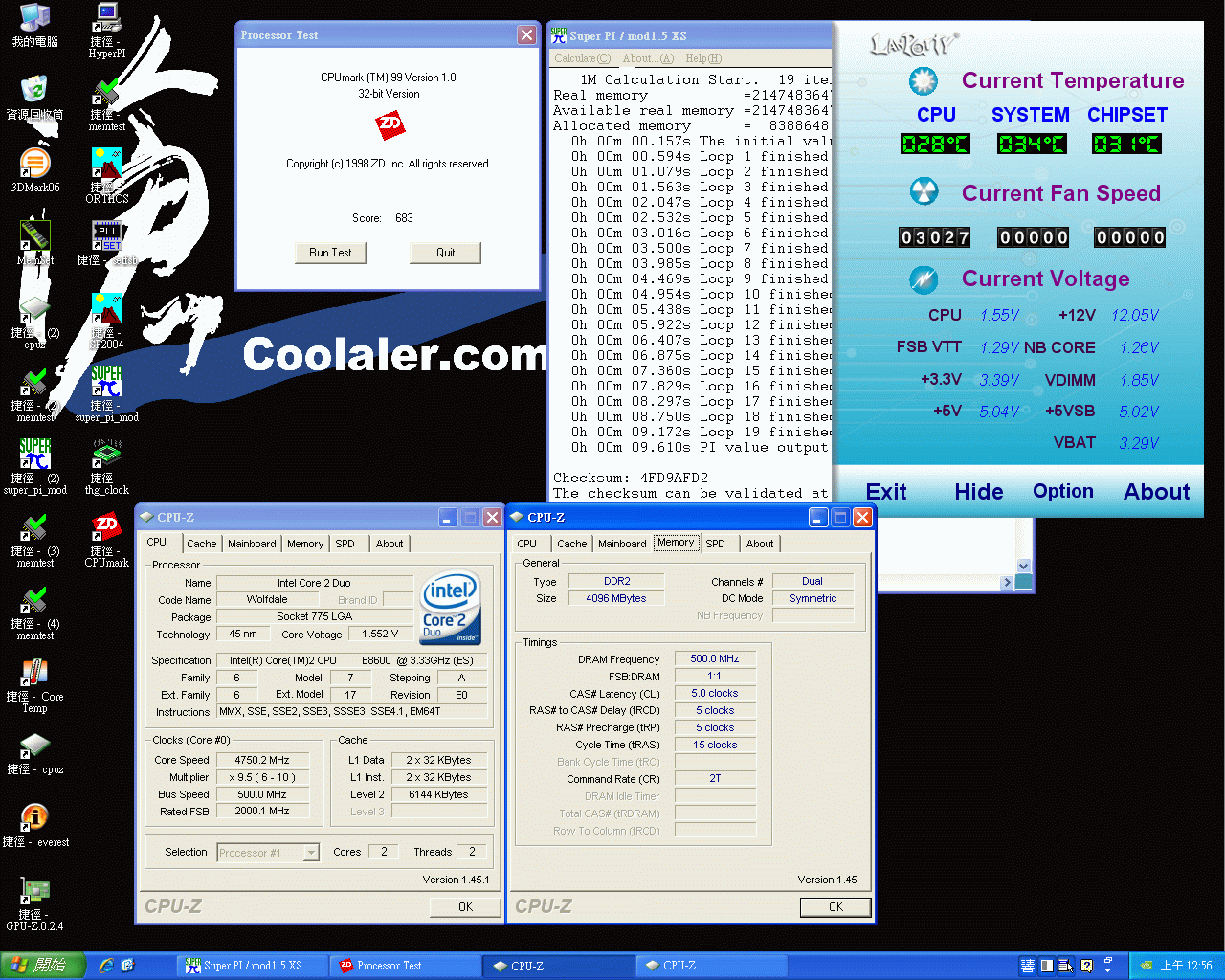The image size is (1225, 980).
Task: Switch to SPD tab in right CPU-Z window
Action: coord(715,544)
